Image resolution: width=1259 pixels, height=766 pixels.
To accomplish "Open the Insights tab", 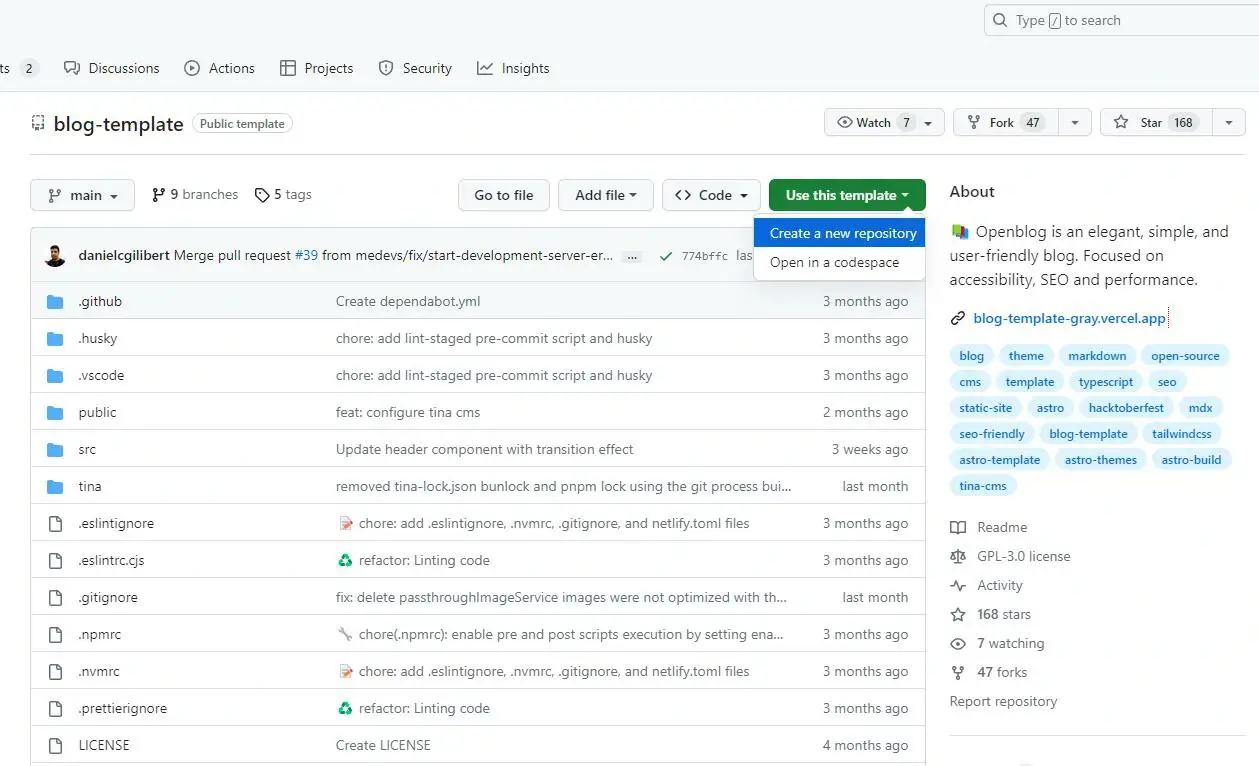I will pos(513,68).
